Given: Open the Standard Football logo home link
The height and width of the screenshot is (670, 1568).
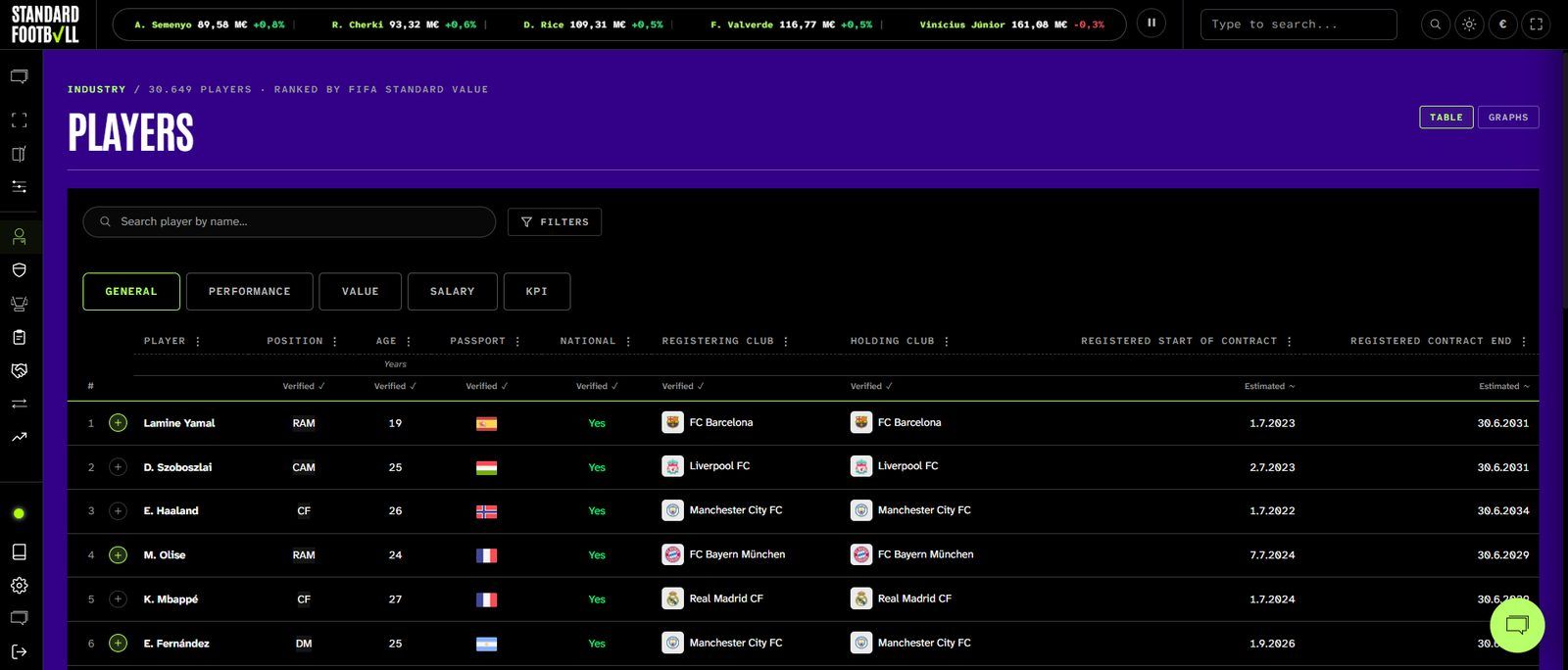Looking at the screenshot, I should [x=45, y=24].
